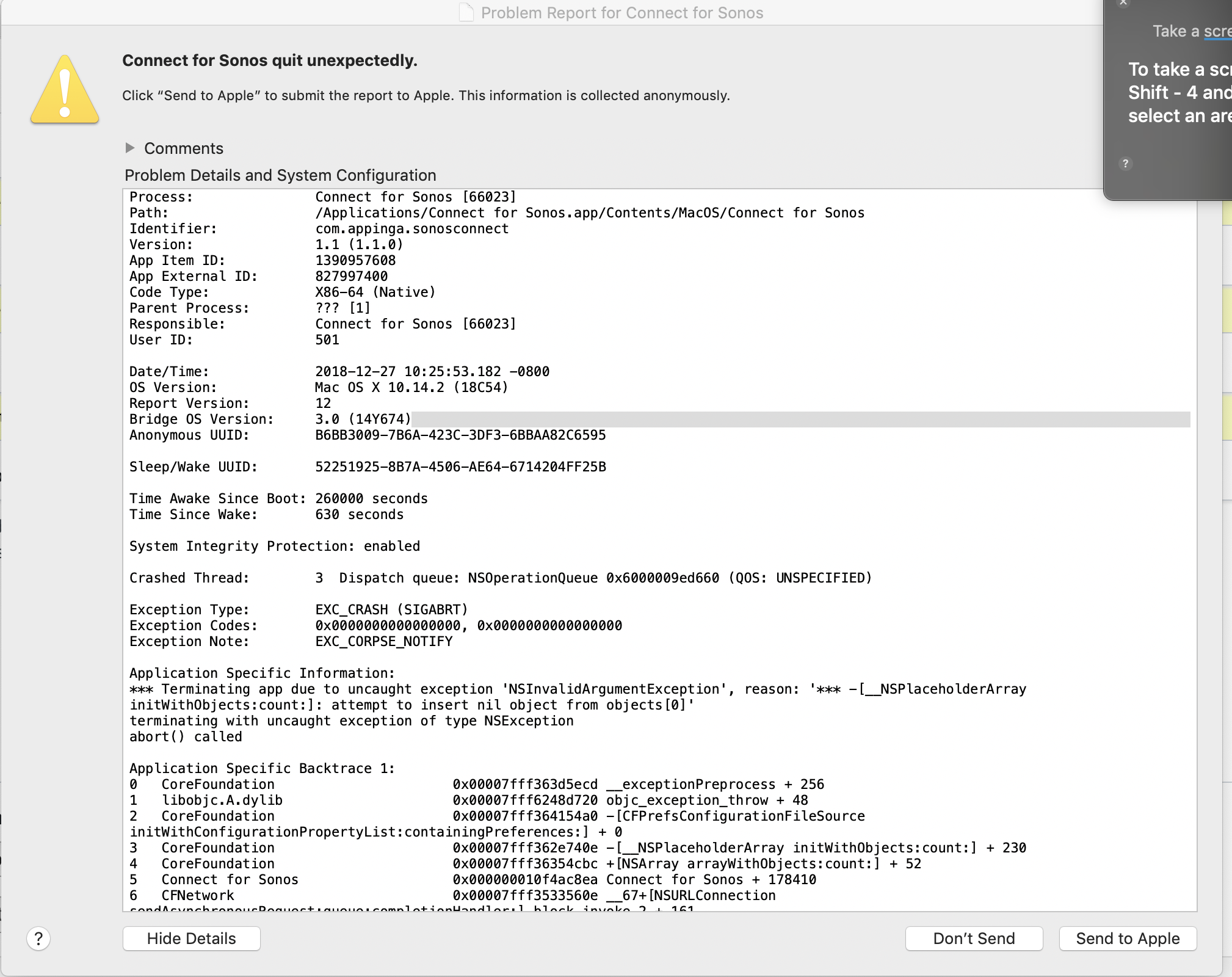Viewport: 1232px width, 977px height.
Task: Click the Parent Process ??? [1] line
Action: [250, 308]
